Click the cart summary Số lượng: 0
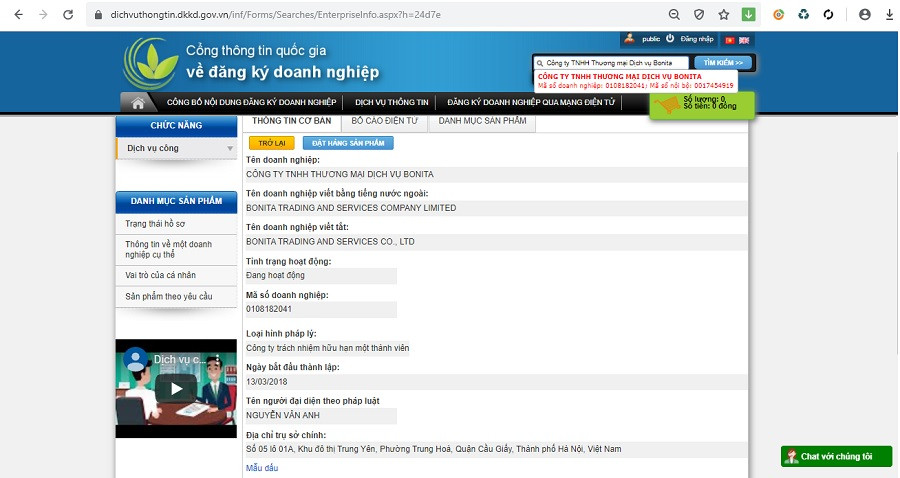Screen dimensions: 900x478 (x=704, y=99)
